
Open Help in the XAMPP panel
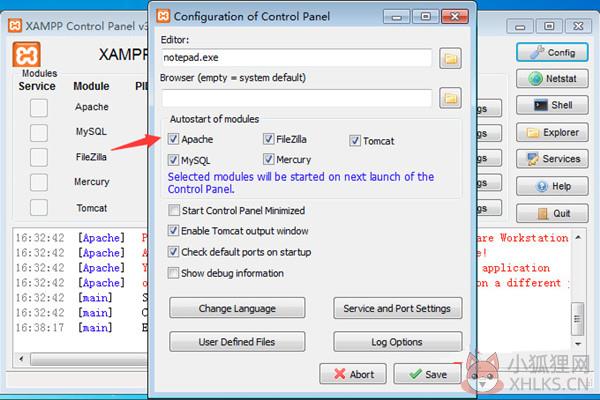[552, 186]
